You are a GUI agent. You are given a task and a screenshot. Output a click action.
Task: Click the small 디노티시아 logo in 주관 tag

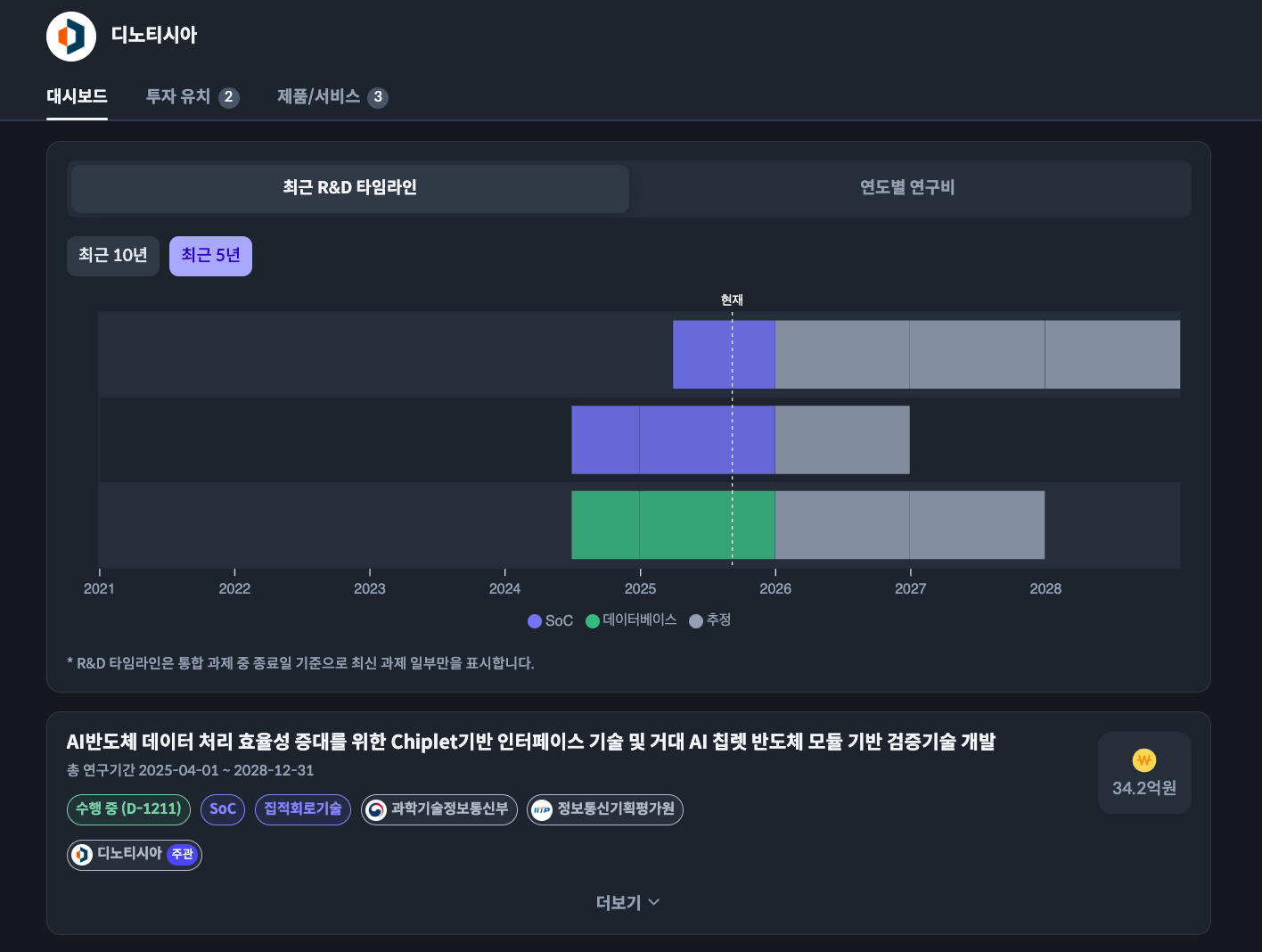pyautogui.click(x=82, y=855)
